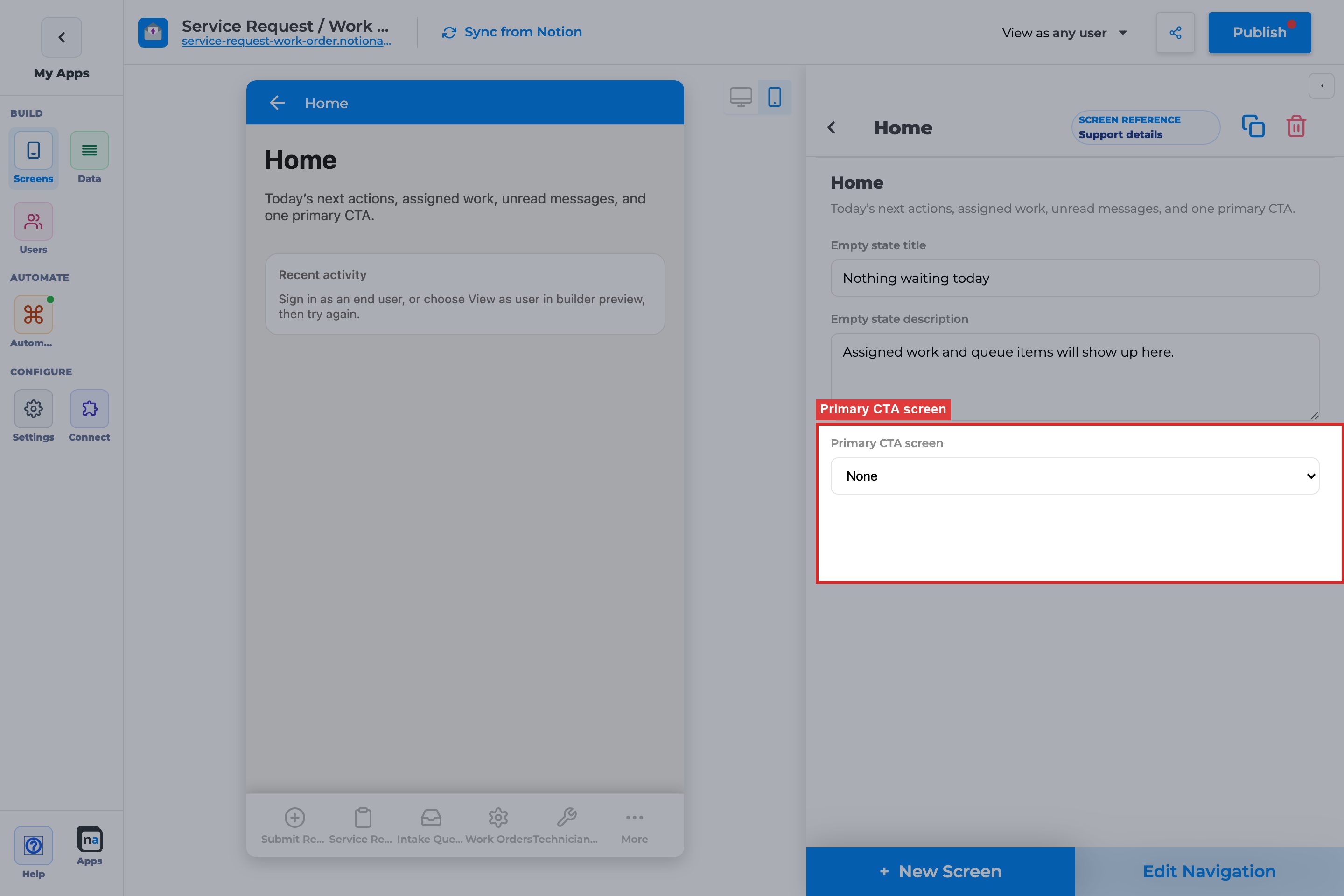Click Edit Navigation
Viewport: 1344px width, 896px height.
[1209, 871]
